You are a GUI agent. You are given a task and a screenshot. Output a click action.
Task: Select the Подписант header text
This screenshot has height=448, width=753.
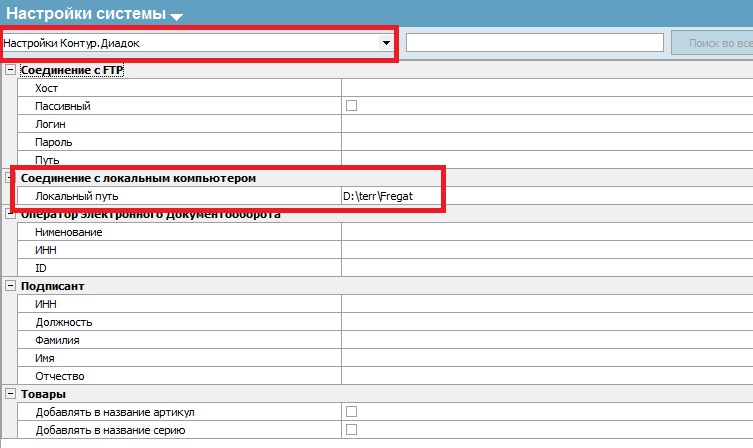[x=52, y=286]
